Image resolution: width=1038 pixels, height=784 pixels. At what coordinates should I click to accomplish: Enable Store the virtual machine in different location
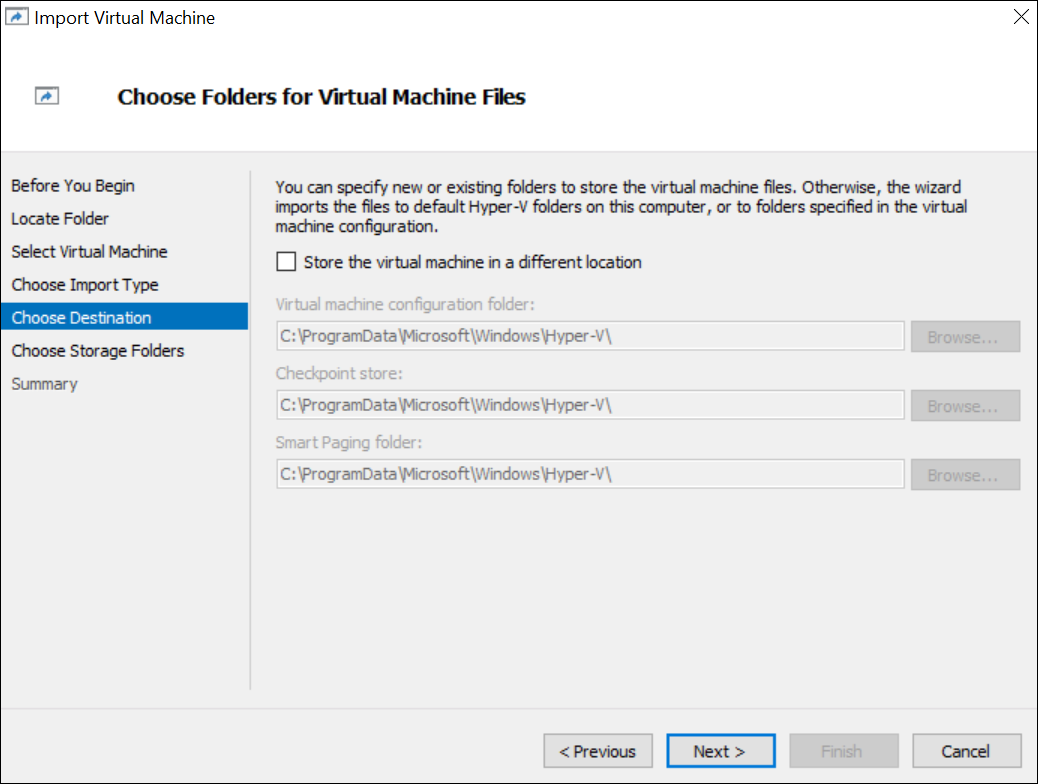[287, 262]
